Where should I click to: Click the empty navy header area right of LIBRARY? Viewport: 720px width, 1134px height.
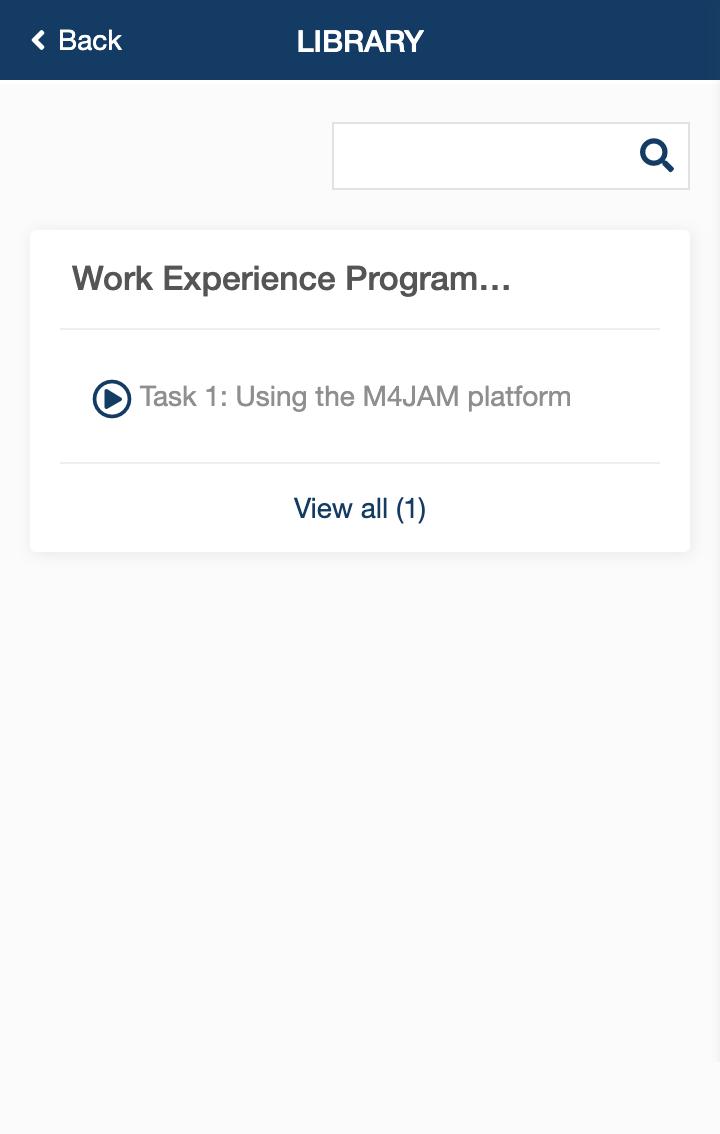pyautogui.click(x=580, y=40)
